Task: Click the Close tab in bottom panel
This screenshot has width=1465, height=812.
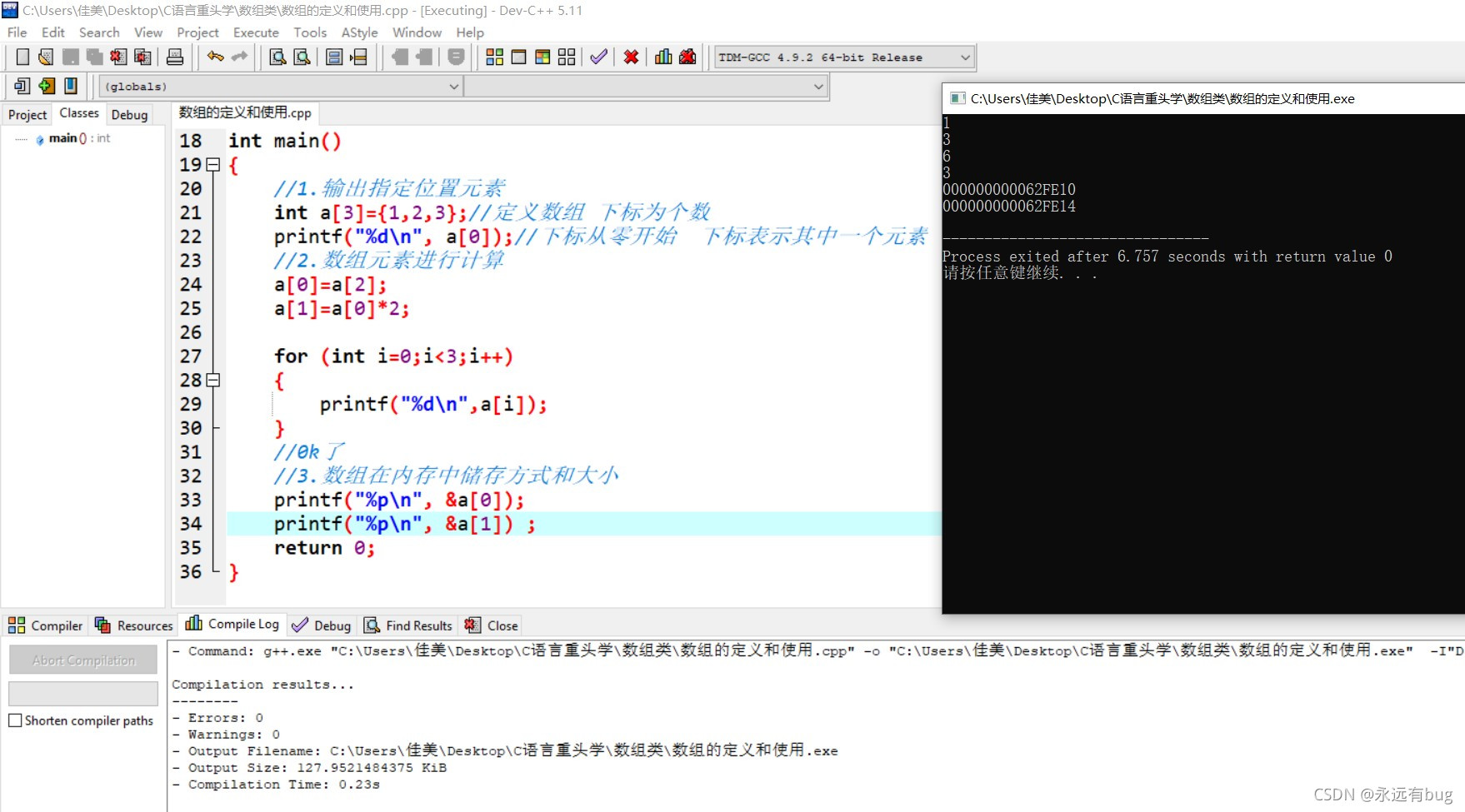Action: point(492,625)
